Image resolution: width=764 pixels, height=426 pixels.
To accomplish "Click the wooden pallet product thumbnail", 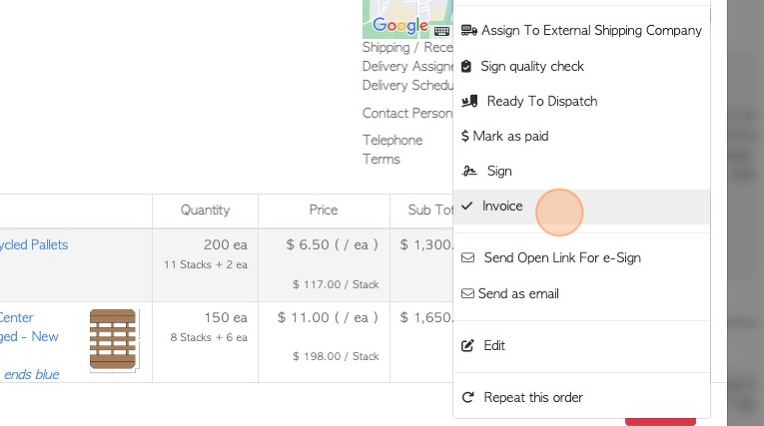I will [112, 340].
